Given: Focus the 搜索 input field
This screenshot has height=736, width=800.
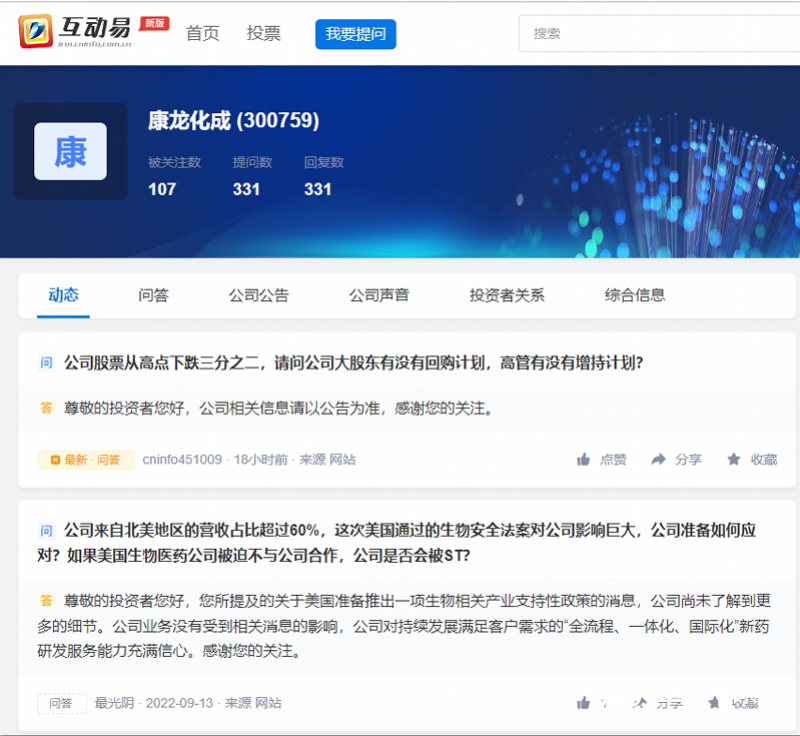Looking at the screenshot, I should pyautogui.click(x=659, y=34).
